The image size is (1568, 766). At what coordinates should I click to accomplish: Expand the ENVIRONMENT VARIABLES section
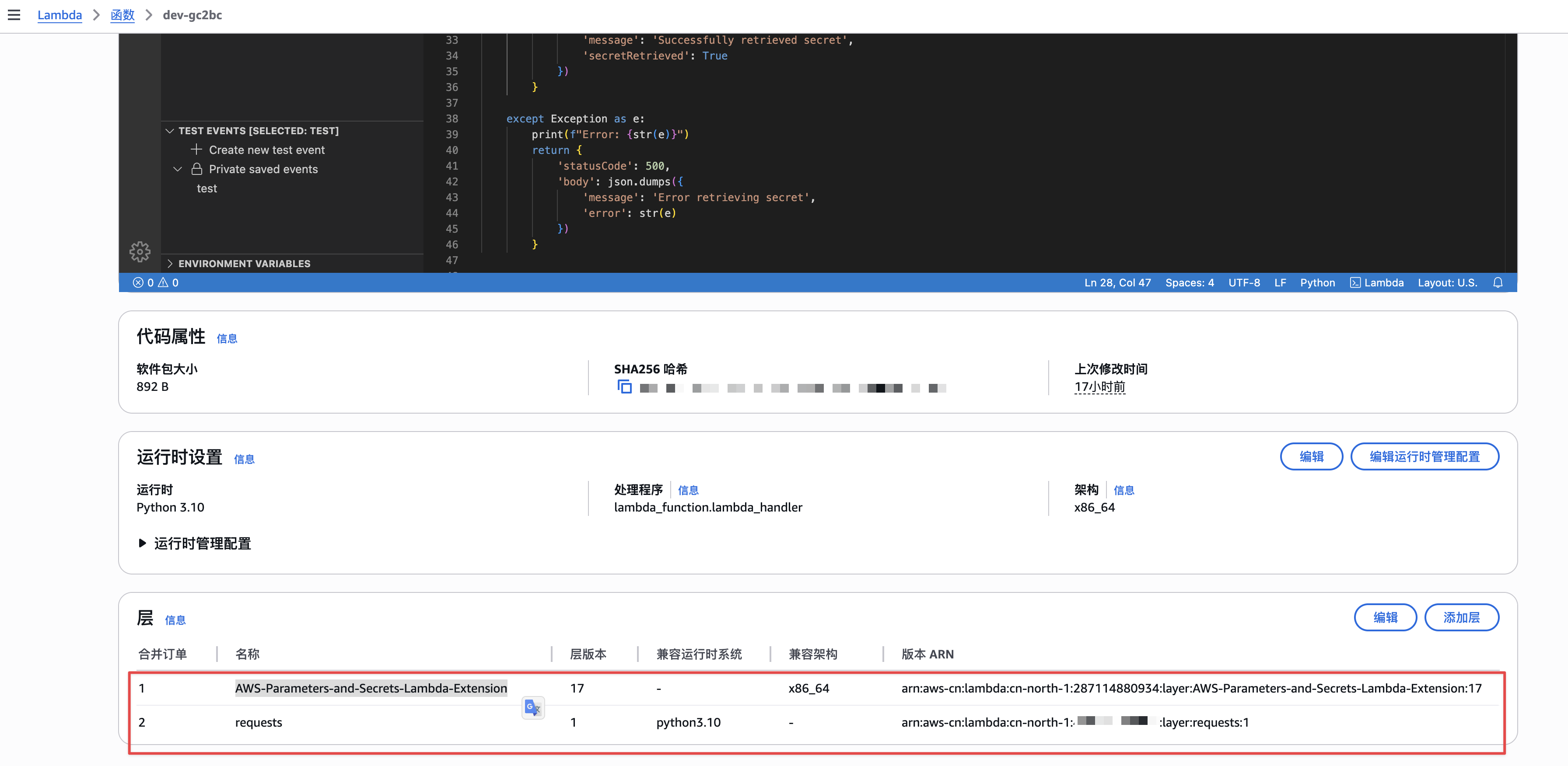point(170,264)
